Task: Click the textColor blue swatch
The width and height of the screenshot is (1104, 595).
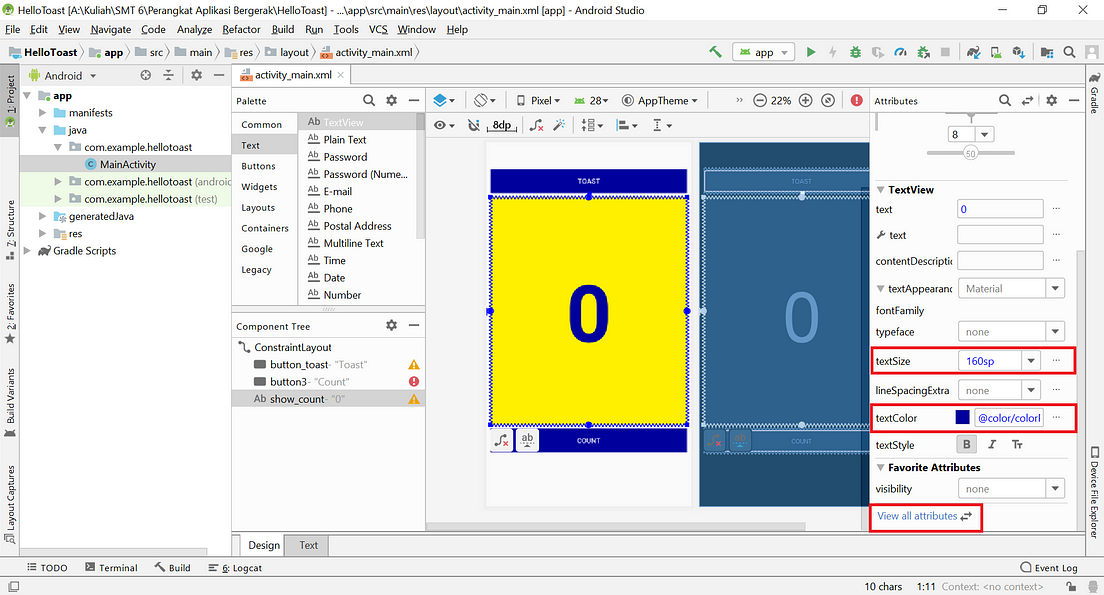Action: [x=962, y=418]
